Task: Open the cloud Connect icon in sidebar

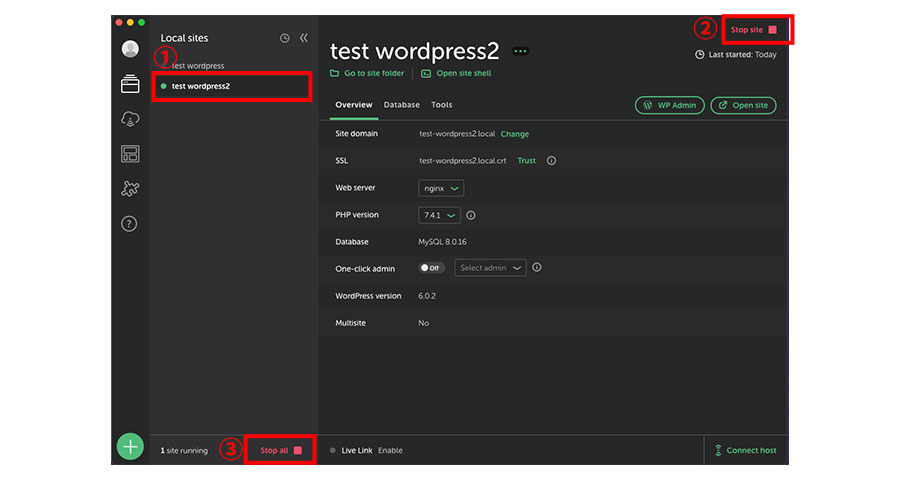Action: pyautogui.click(x=130, y=119)
